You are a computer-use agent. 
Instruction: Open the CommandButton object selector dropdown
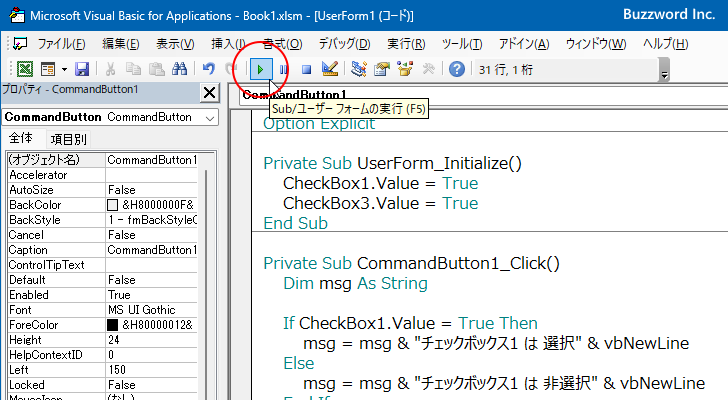click(210, 118)
